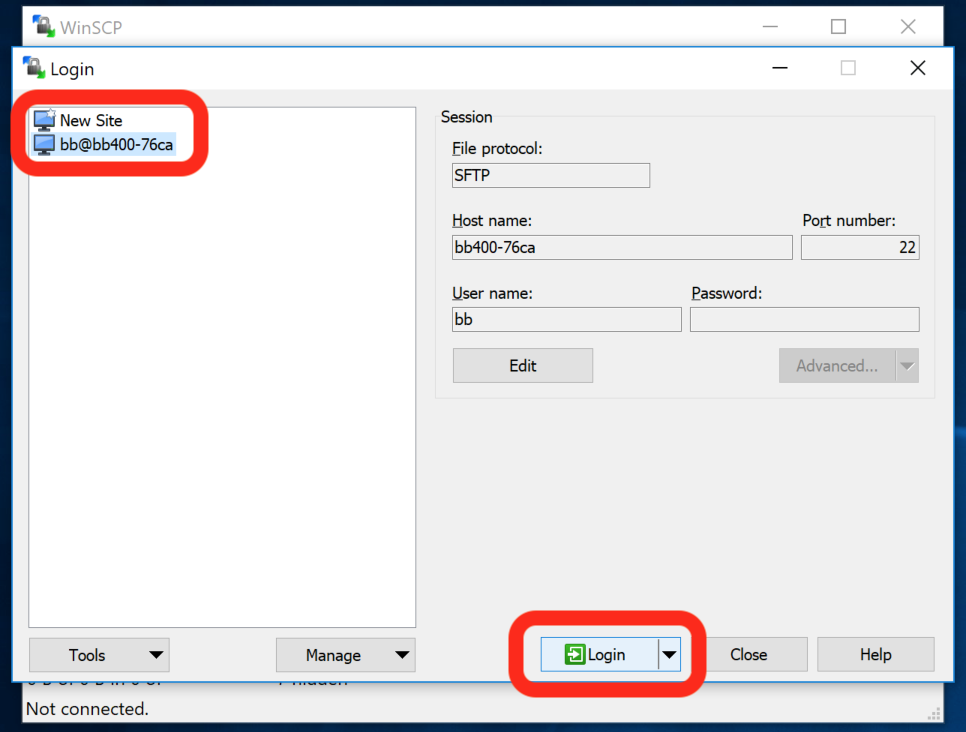
Task: Open Help for the login dialog
Action: (875, 655)
